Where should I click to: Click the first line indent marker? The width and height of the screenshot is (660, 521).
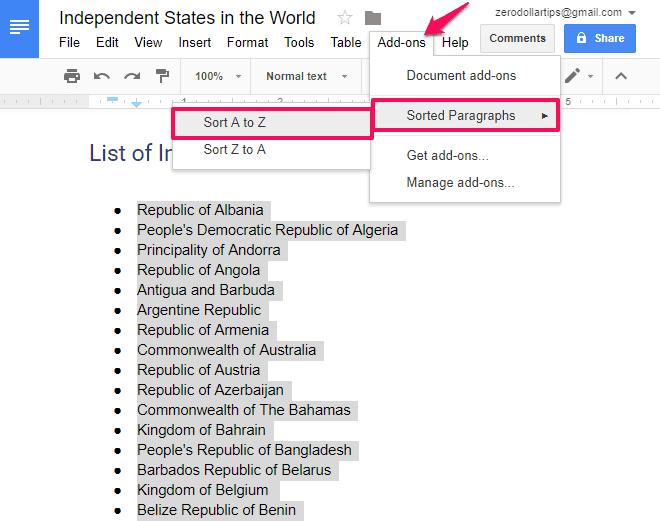coord(112,99)
